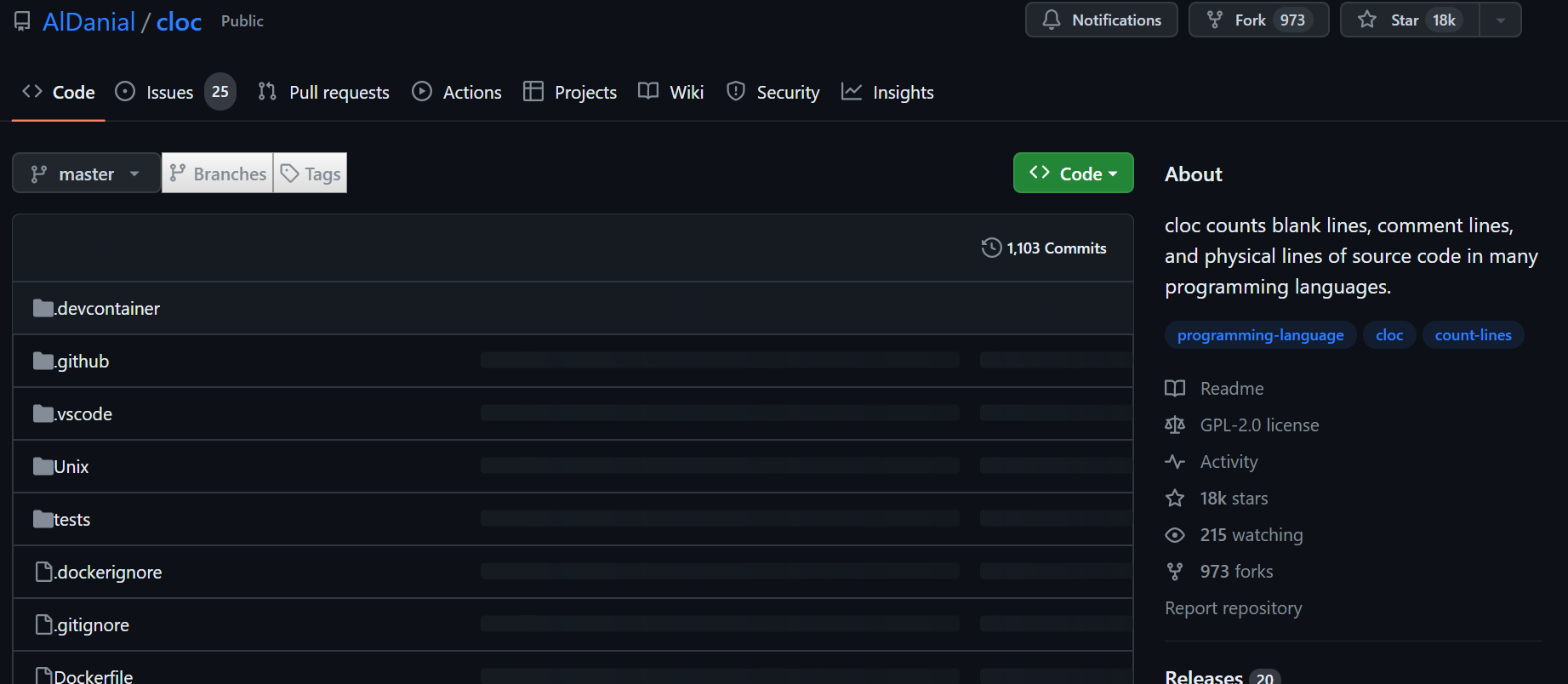Click the file icon beside .dockerignore
Screen dimensions: 1568x684
(x=43, y=572)
